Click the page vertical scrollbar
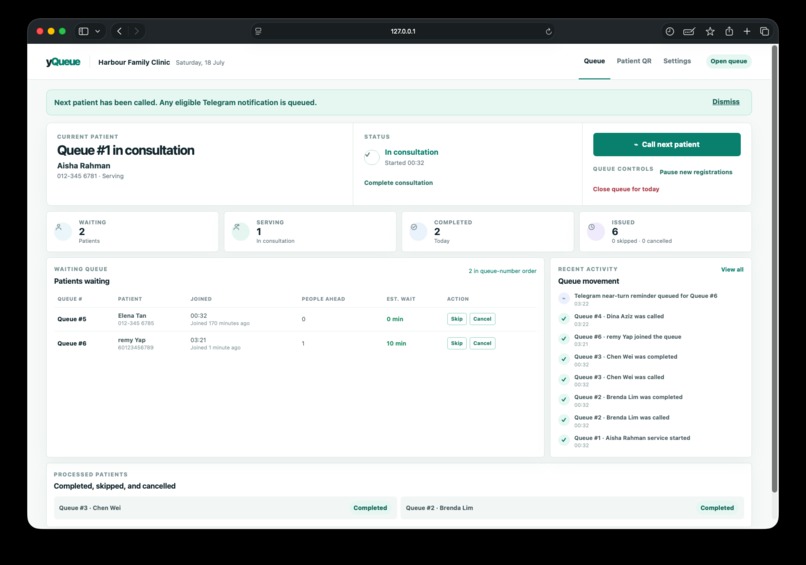 pos(774,268)
